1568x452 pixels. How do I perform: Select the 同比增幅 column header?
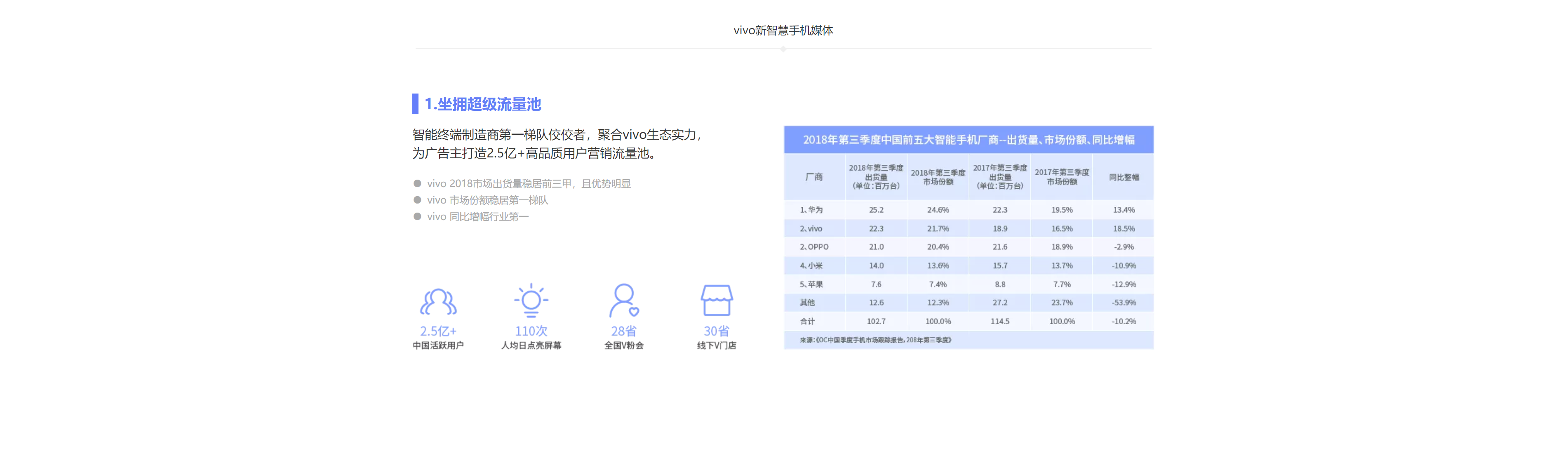pyautogui.click(x=1123, y=177)
